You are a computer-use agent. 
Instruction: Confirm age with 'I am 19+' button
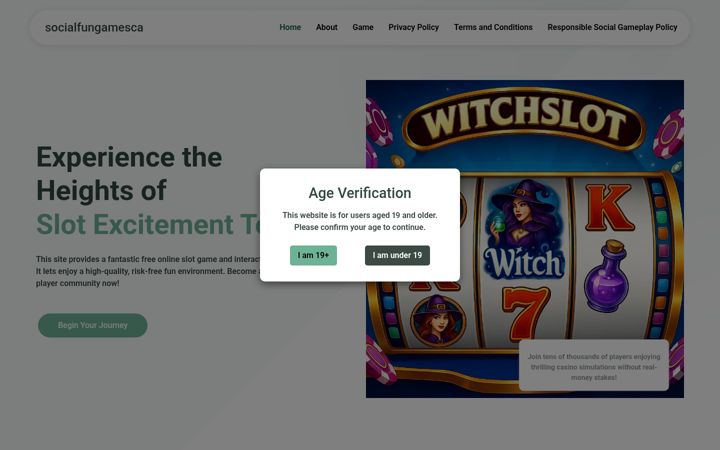coord(313,255)
